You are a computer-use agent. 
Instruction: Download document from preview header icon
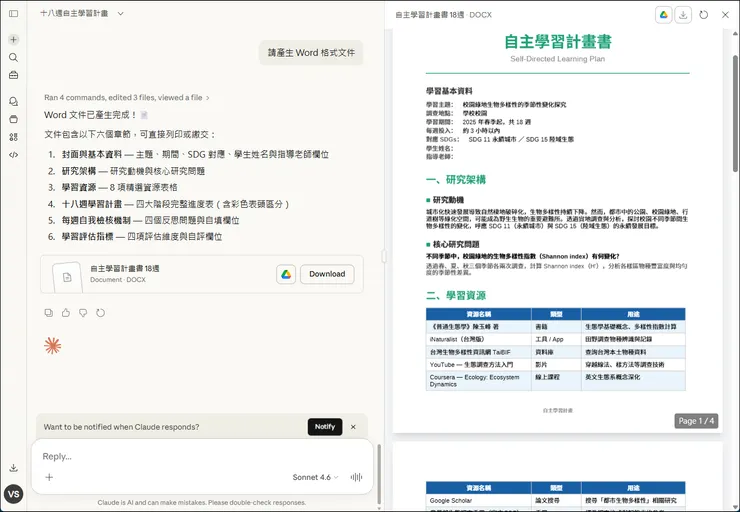pyautogui.click(x=683, y=15)
